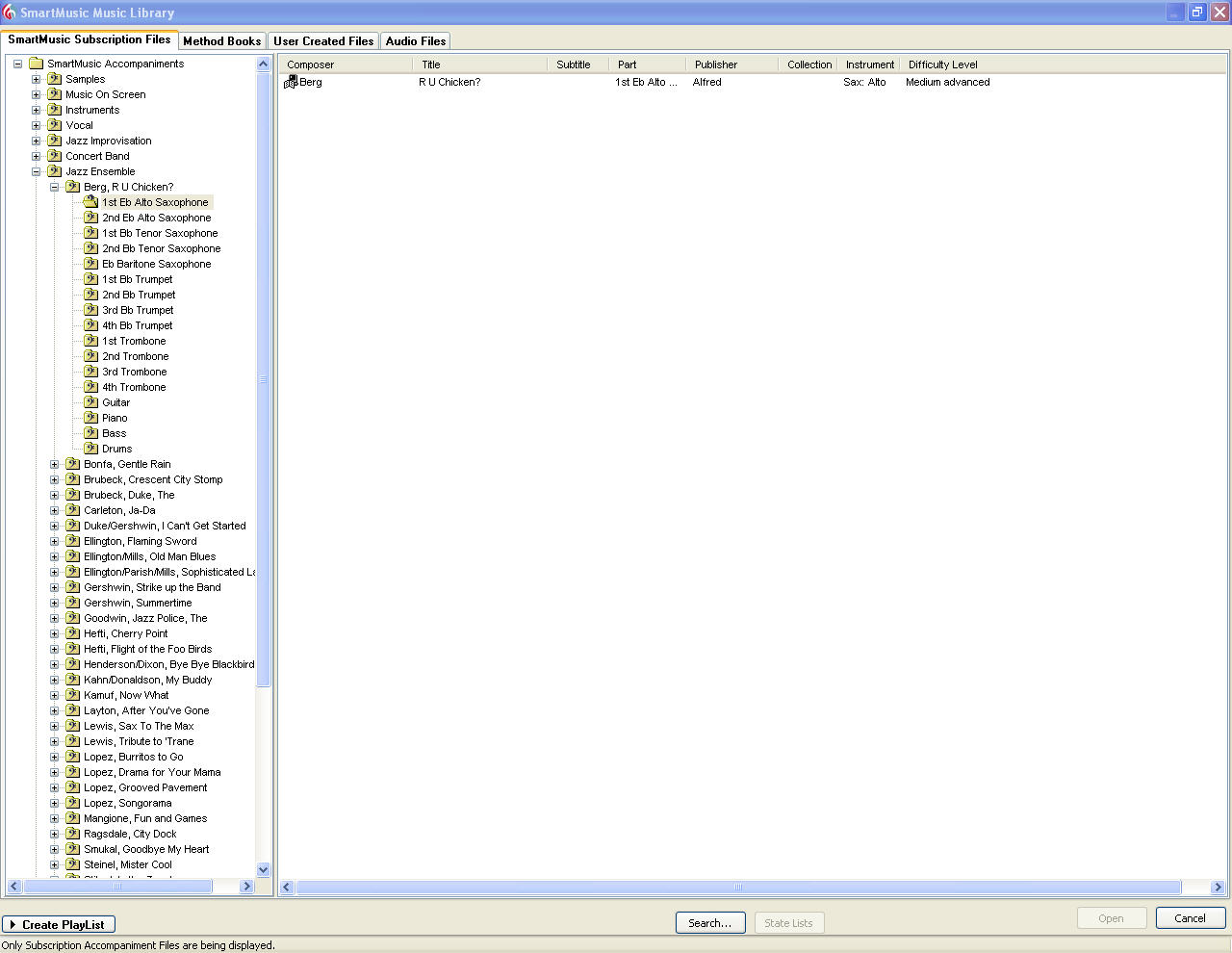Expand the Samples folder

(37, 79)
